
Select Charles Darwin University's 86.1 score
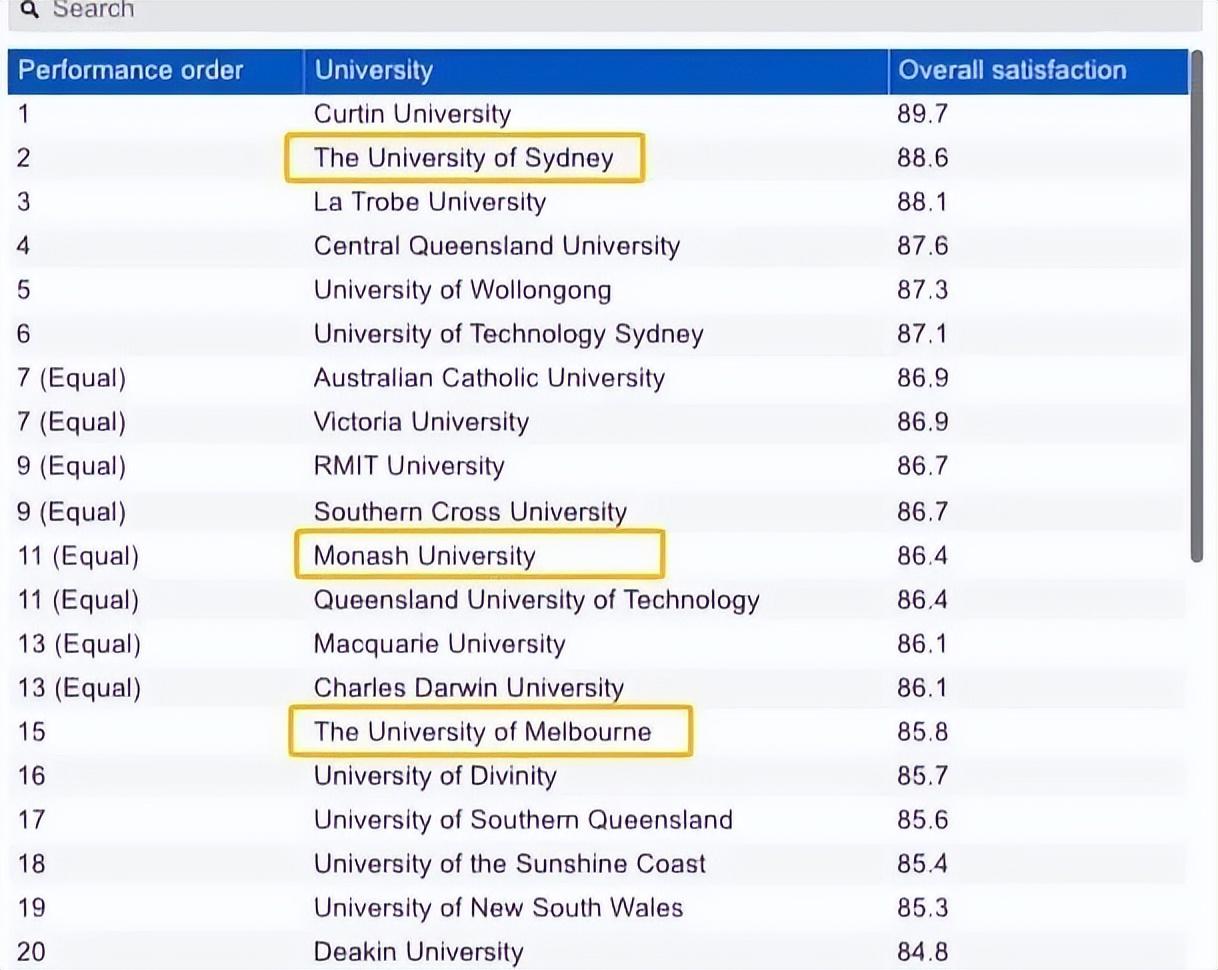click(921, 688)
